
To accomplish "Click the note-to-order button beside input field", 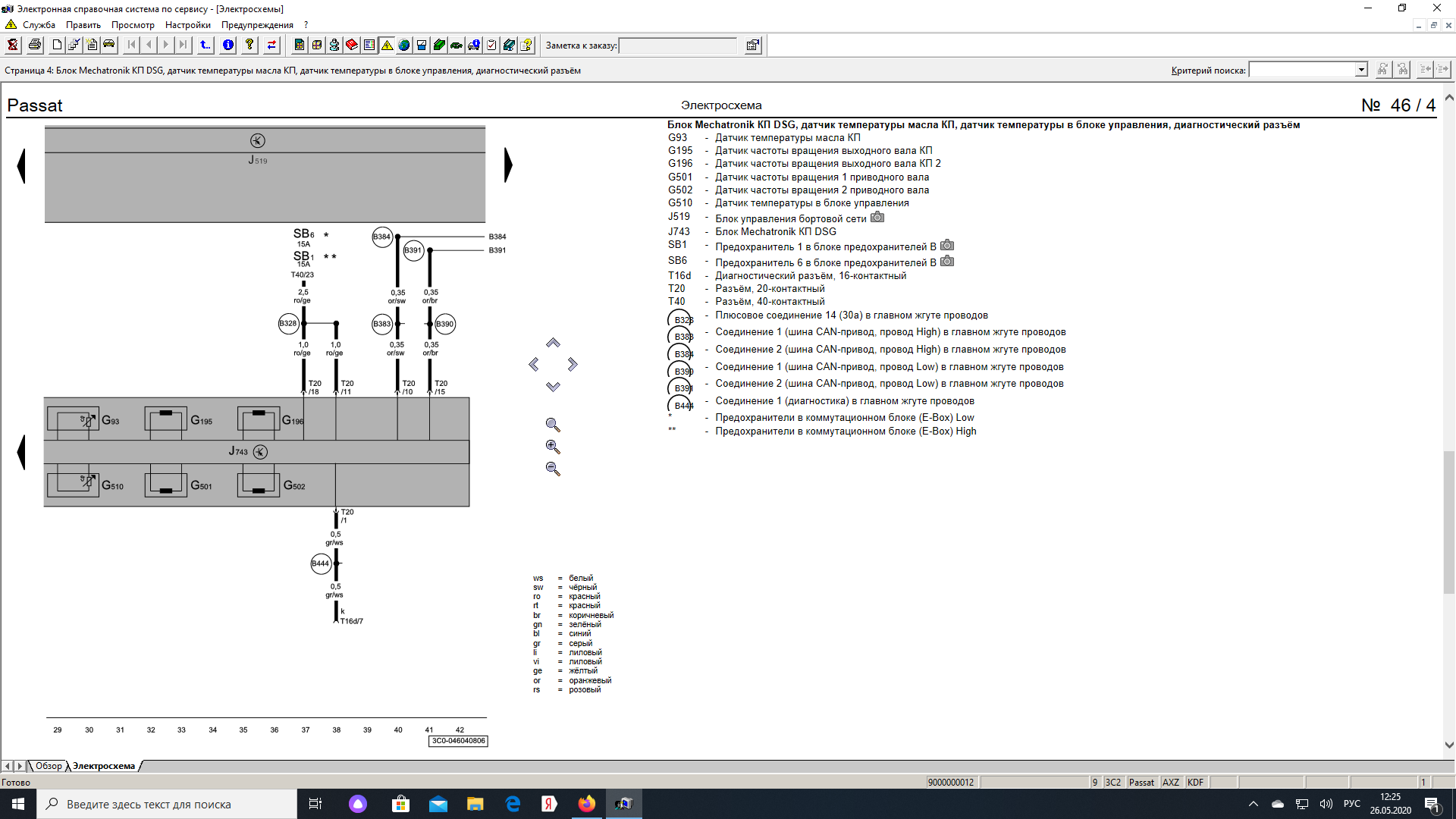I will coord(752,45).
